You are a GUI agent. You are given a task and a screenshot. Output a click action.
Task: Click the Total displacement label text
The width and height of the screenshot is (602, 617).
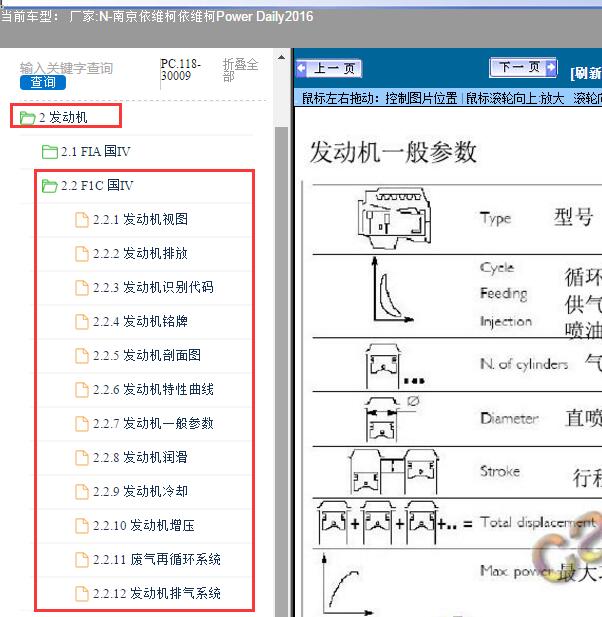click(538, 523)
